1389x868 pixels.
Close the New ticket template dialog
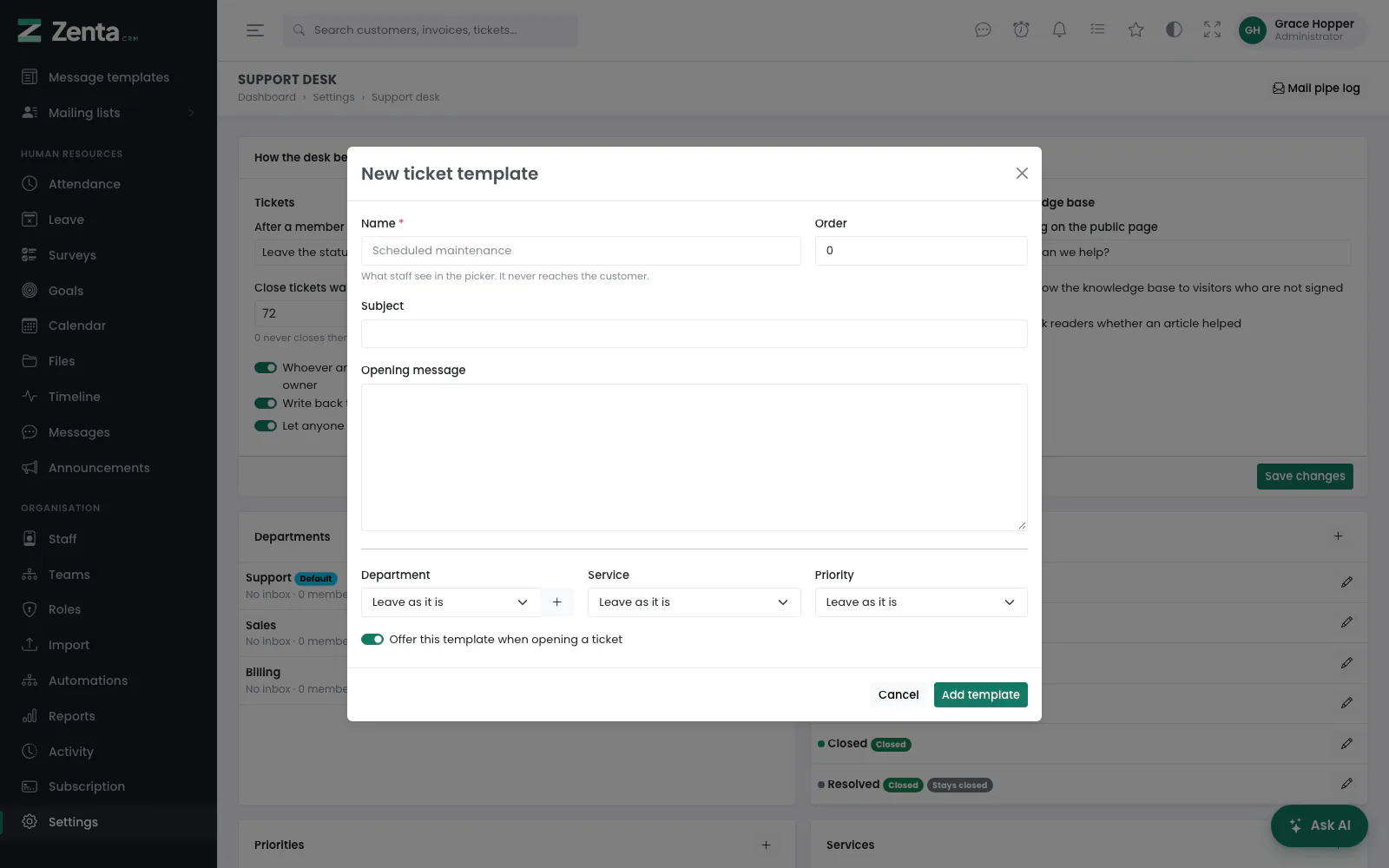click(1022, 174)
